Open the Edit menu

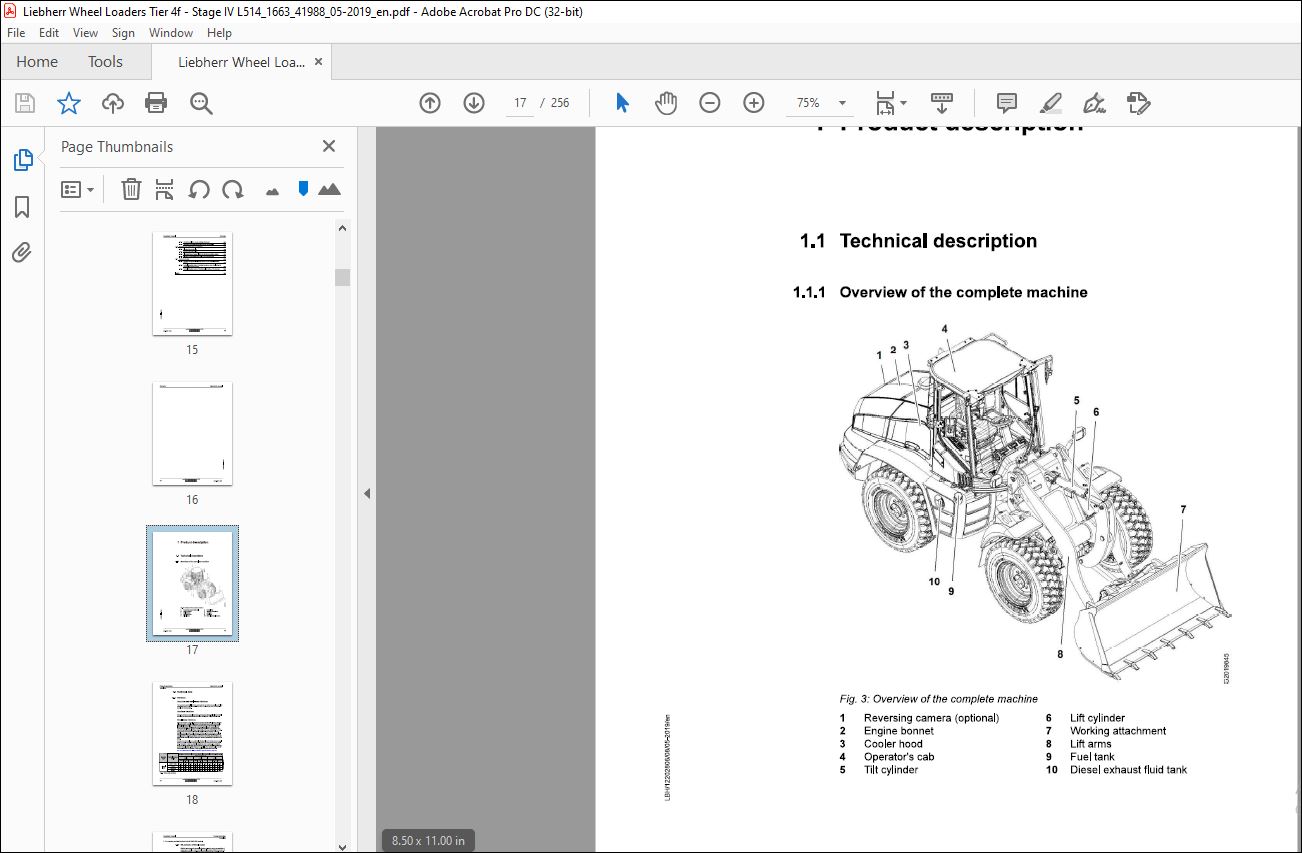click(x=49, y=33)
